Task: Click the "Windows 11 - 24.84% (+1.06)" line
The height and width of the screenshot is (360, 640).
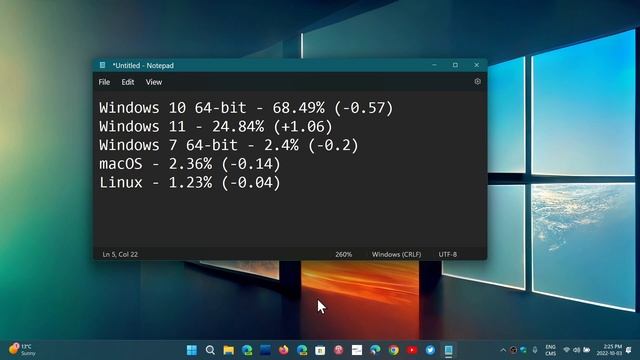Action: tap(216, 127)
